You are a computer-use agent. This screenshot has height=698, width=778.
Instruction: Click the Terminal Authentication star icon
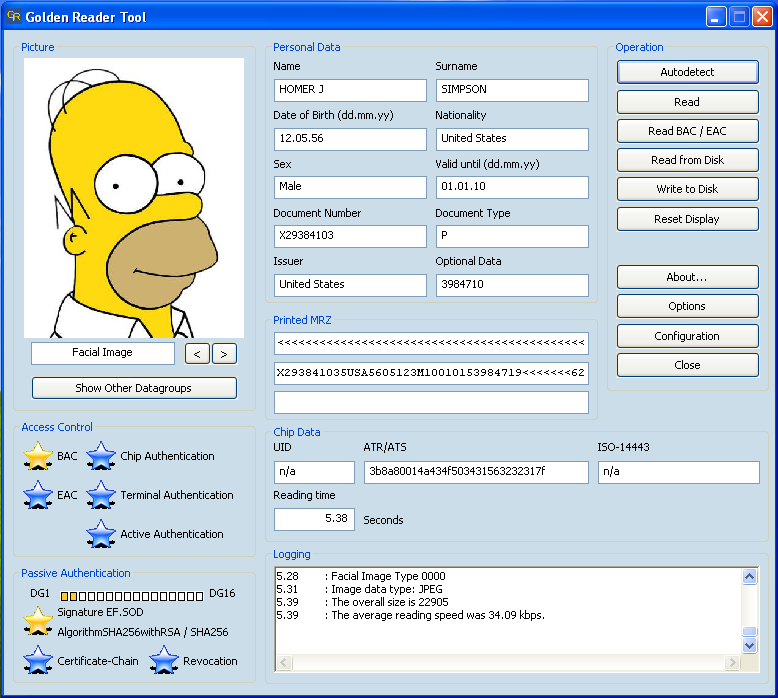tap(101, 495)
